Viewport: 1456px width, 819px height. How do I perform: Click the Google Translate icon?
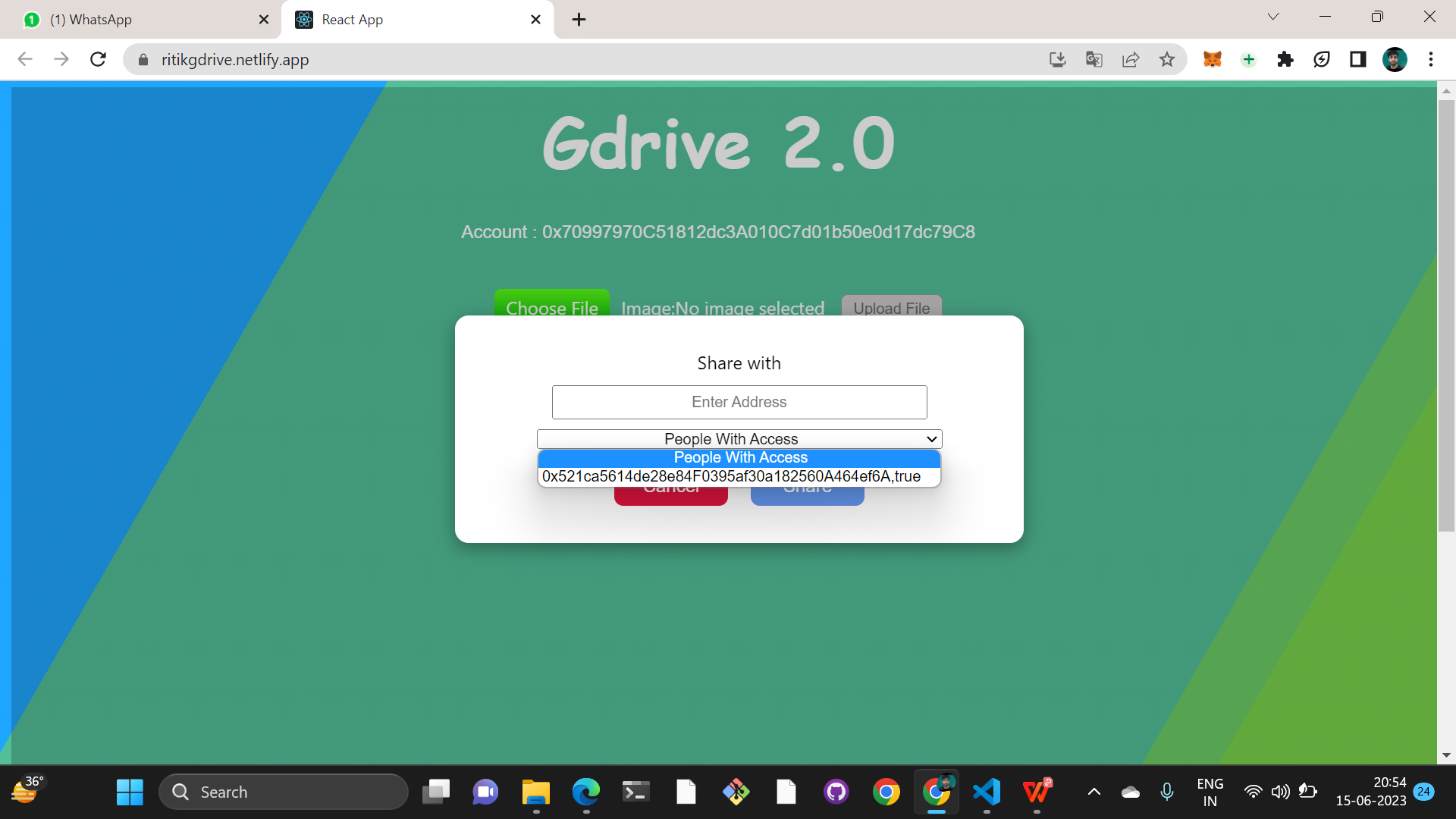1094,59
